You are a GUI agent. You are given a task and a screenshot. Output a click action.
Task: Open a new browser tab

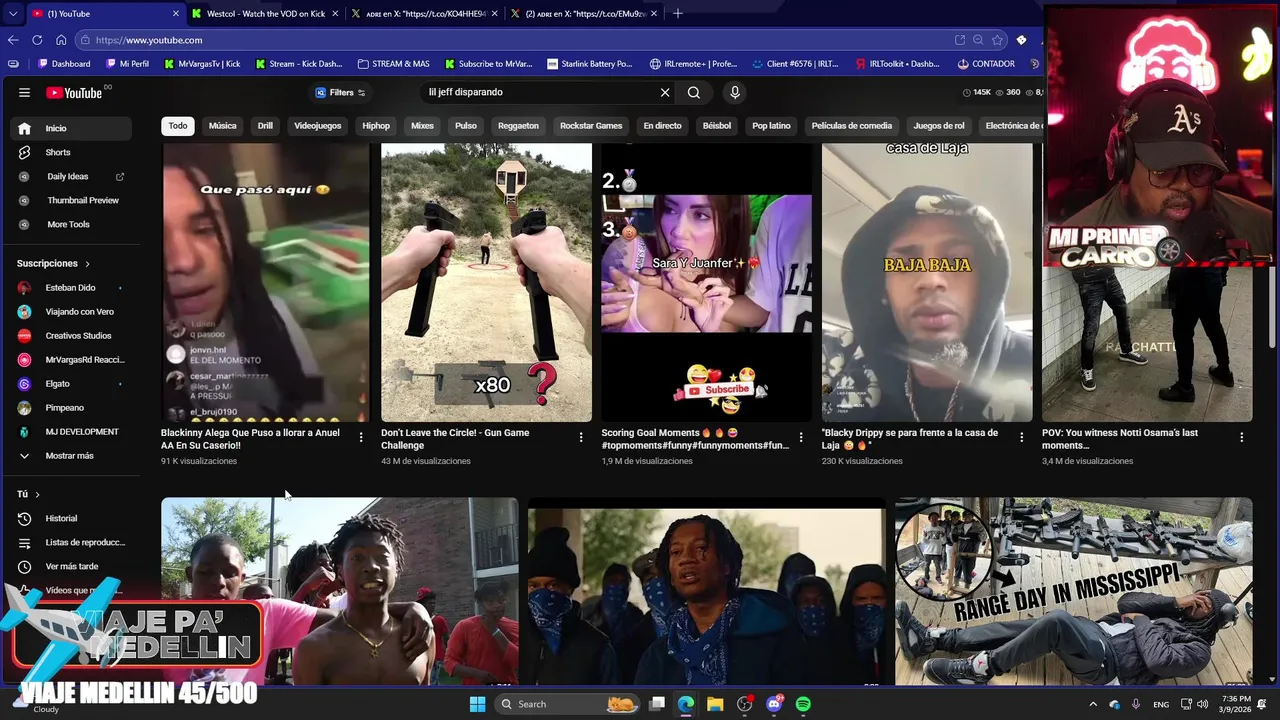(x=678, y=13)
